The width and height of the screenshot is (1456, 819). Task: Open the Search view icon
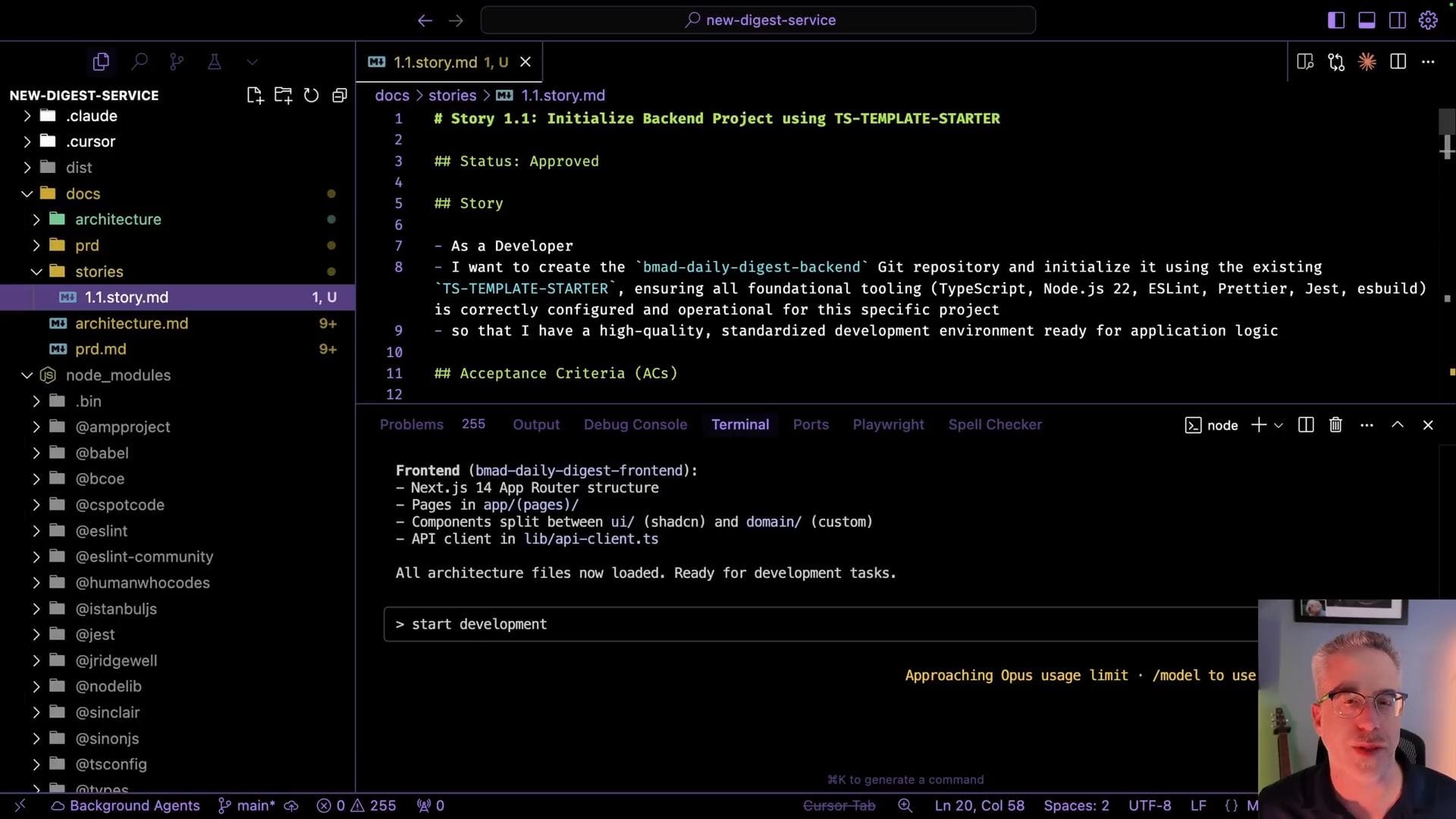[x=140, y=62]
